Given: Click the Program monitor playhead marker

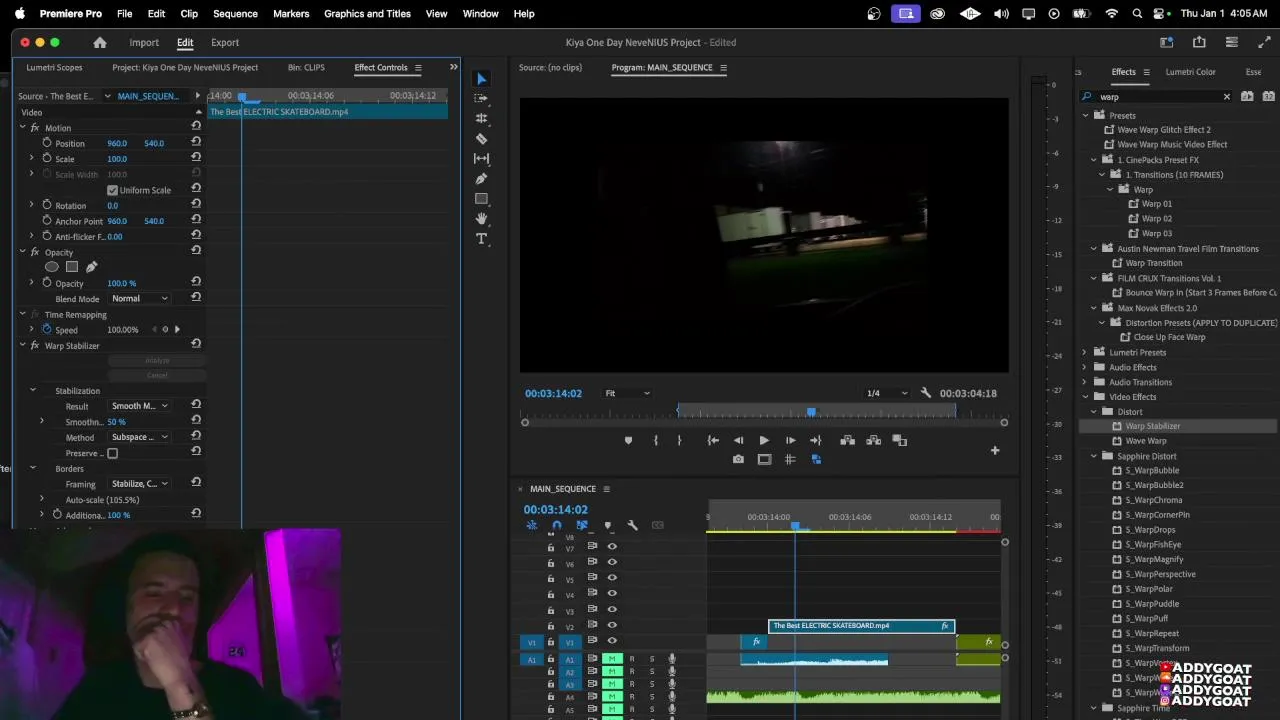Looking at the screenshot, I should (811, 411).
